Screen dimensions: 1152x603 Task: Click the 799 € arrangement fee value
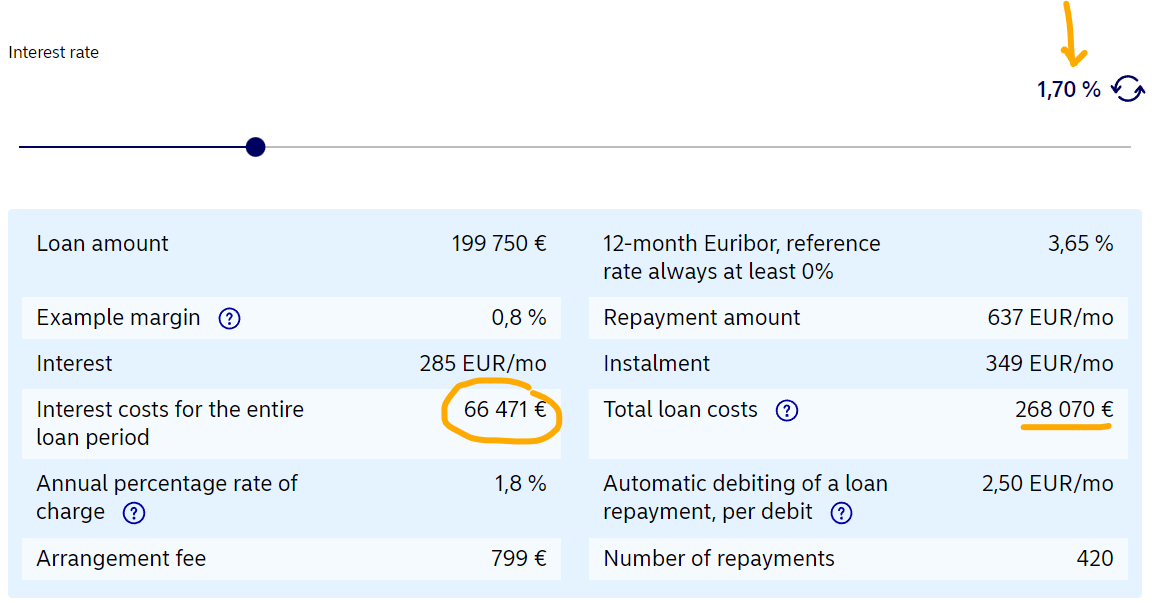518,558
